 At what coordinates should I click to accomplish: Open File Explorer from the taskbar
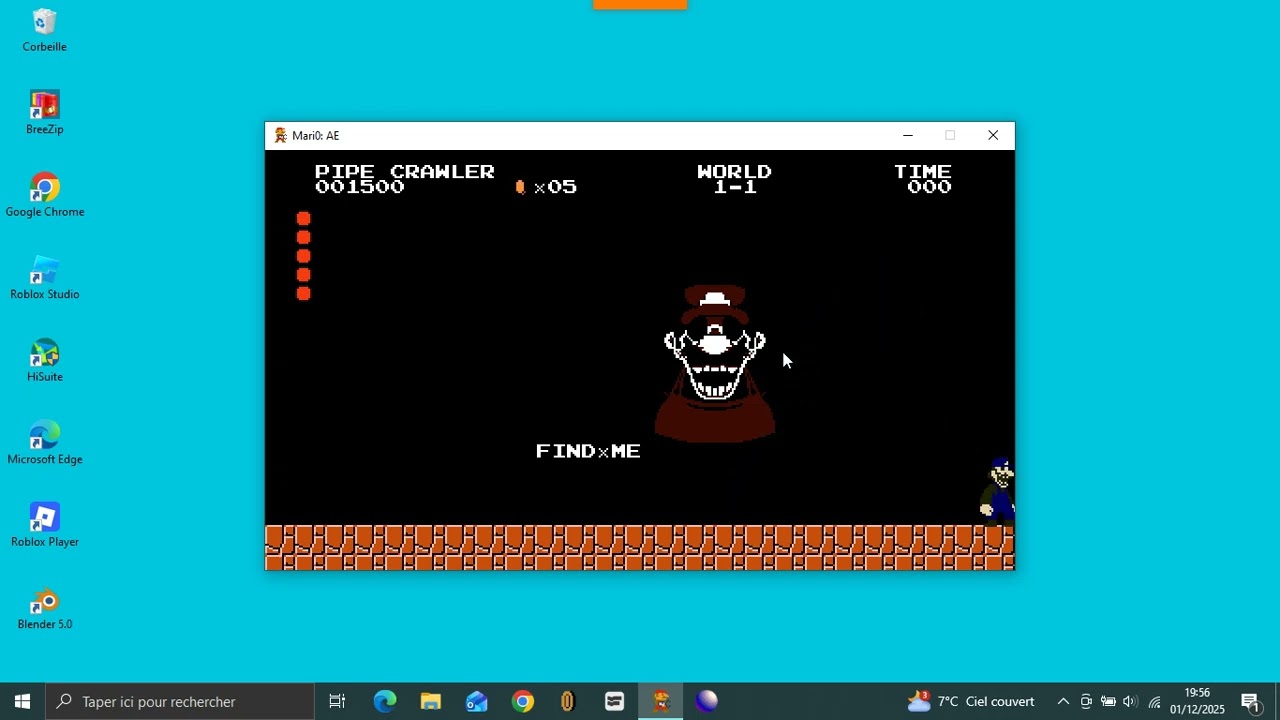pyautogui.click(x=431, y=702)
